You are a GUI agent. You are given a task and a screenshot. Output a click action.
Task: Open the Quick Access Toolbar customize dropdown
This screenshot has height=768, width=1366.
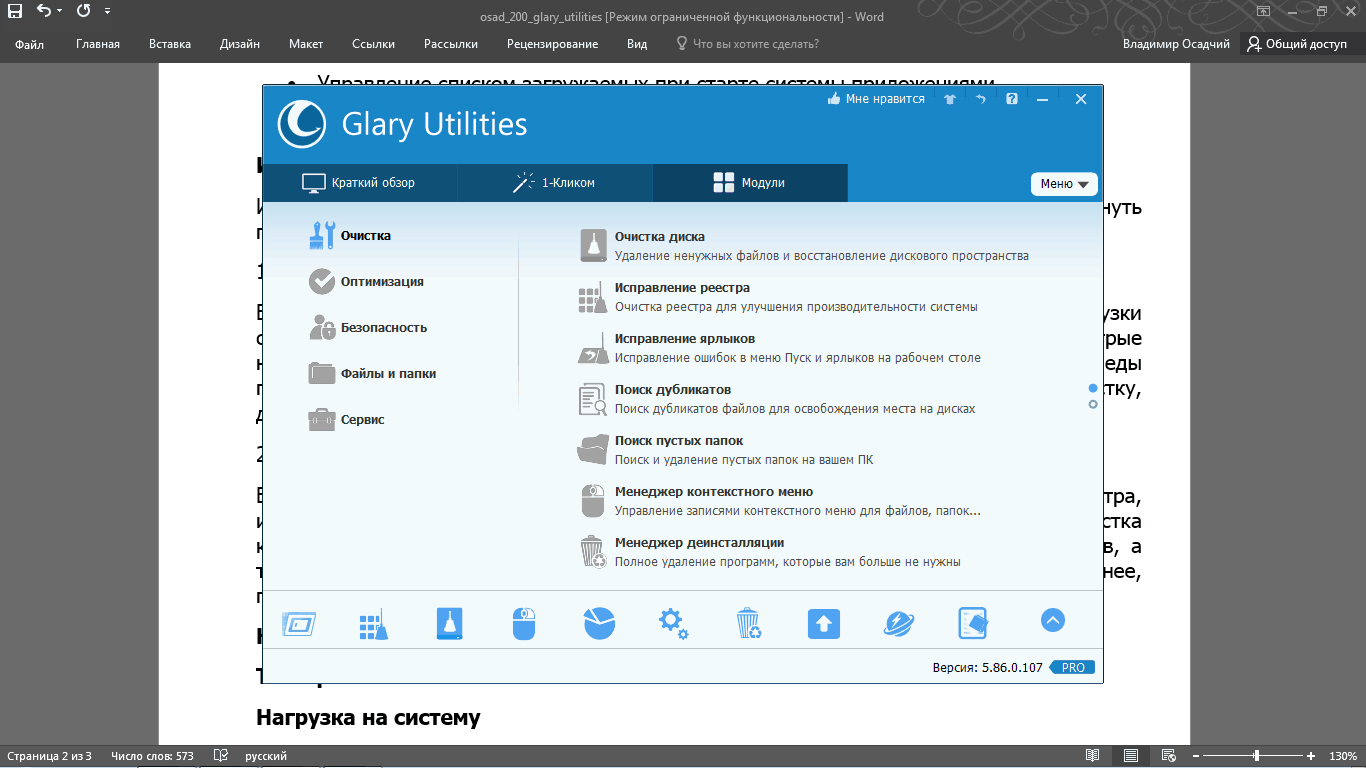click(x=107, y=12)
